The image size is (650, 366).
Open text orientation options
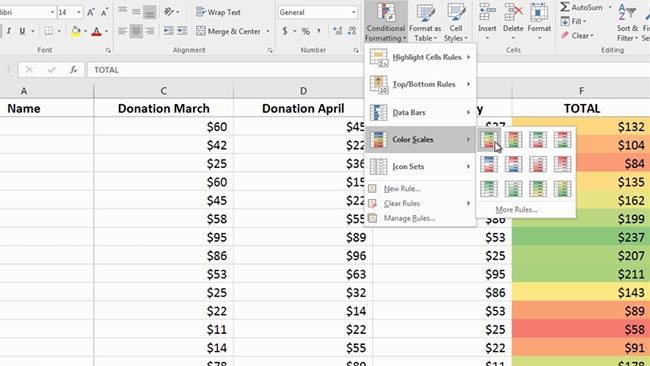click(171, 12)
